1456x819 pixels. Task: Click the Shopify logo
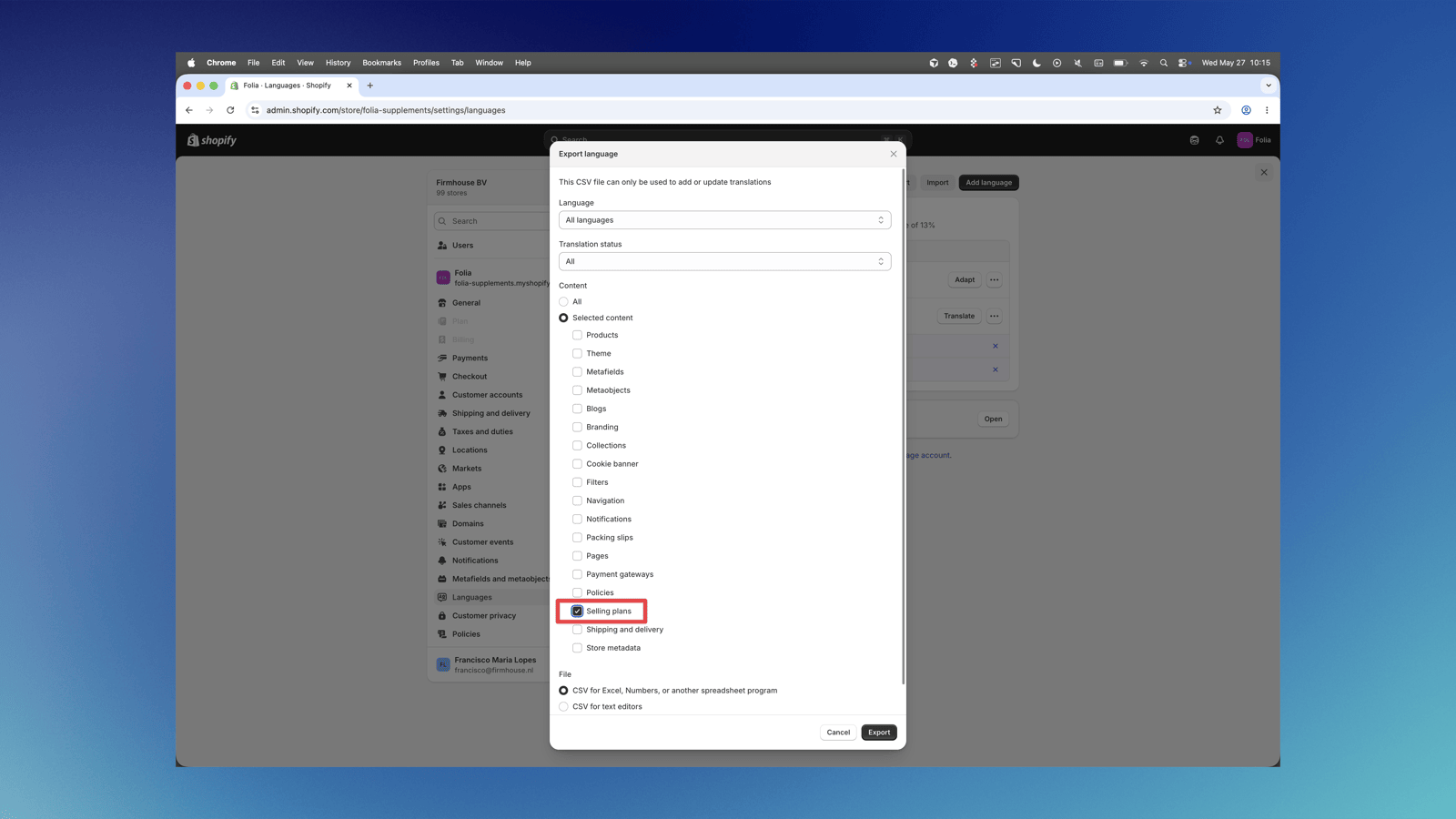tap(212, 140)
